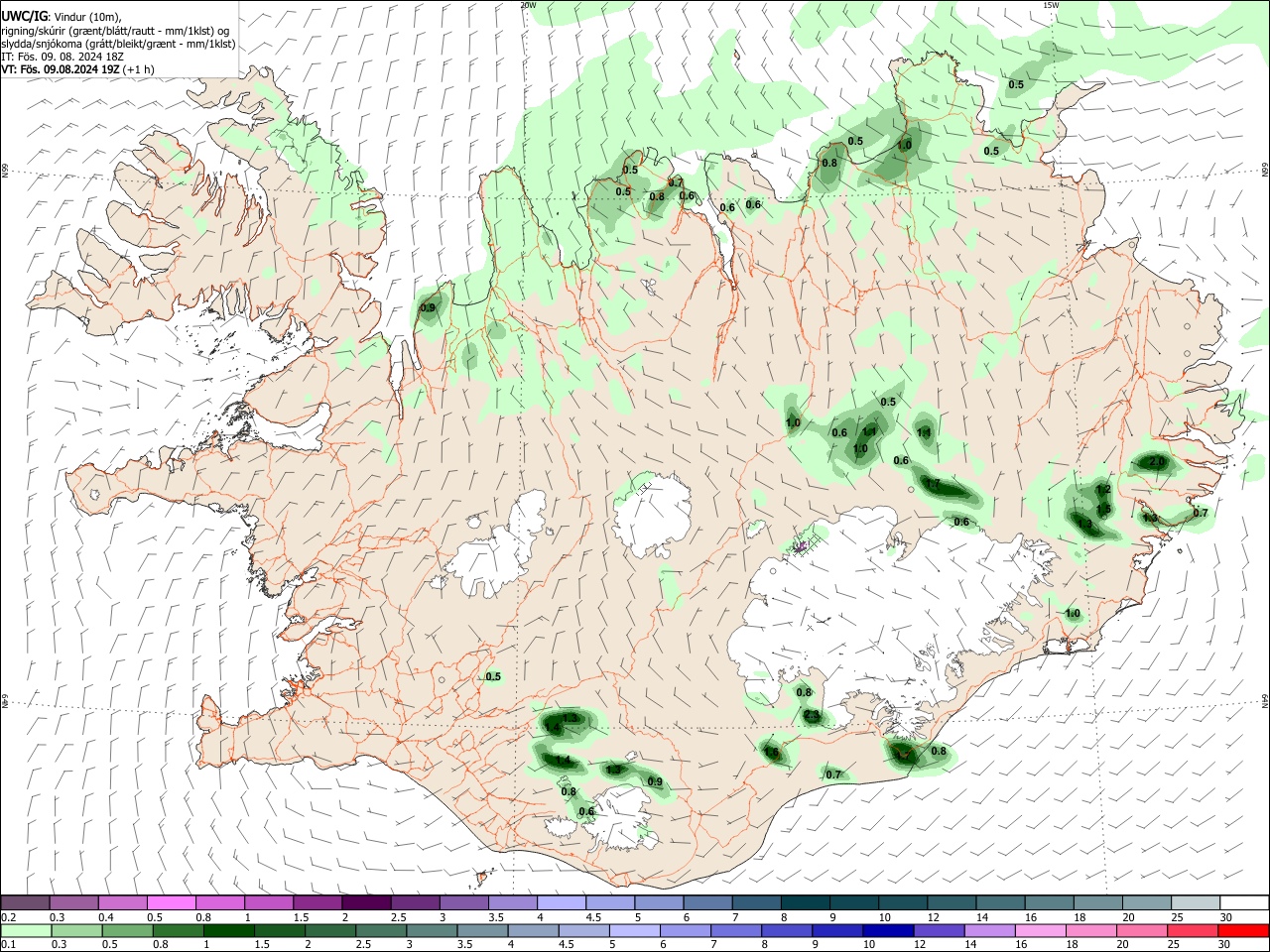Click the upper scale swatch between 3 and 3.5
Viewport: 1270px width, 952px height.
point(463,902)
